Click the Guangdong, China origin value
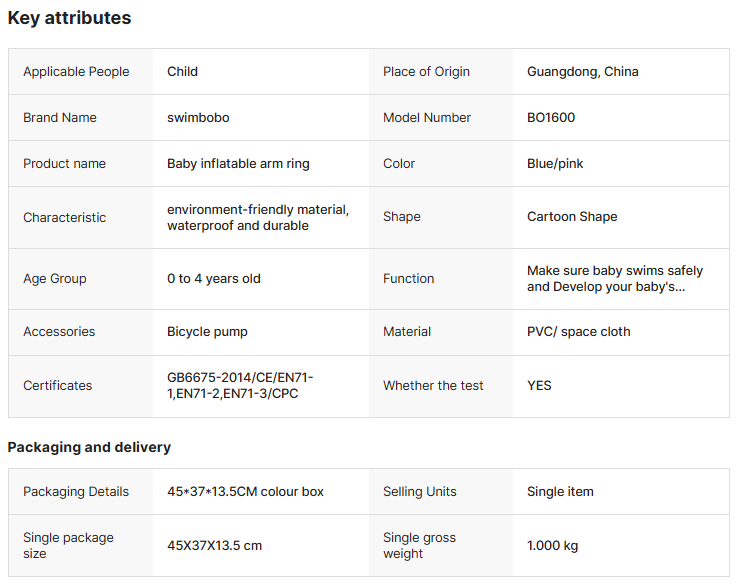The image size is (744, 584). [582, 72]
